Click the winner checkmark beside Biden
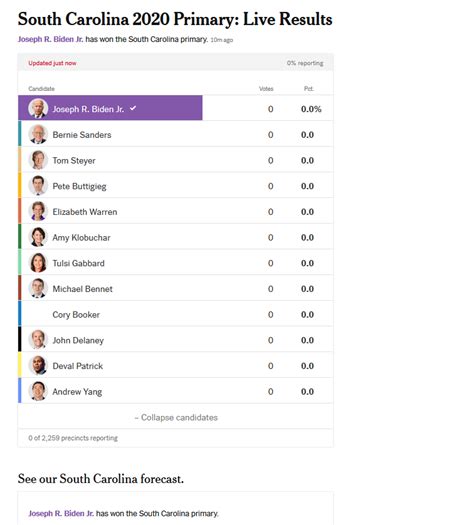The height and width of the screenshot is (525, 474). 133,108
